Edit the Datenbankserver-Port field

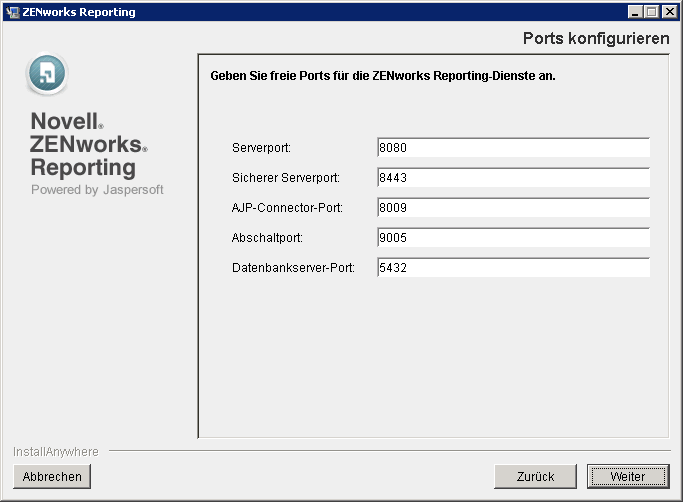(513, 268)
